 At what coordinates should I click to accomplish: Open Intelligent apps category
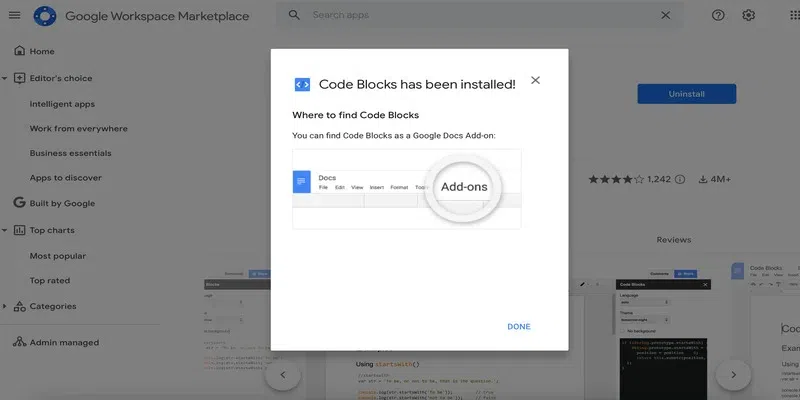pyautogui.click(x=62, y=104)
